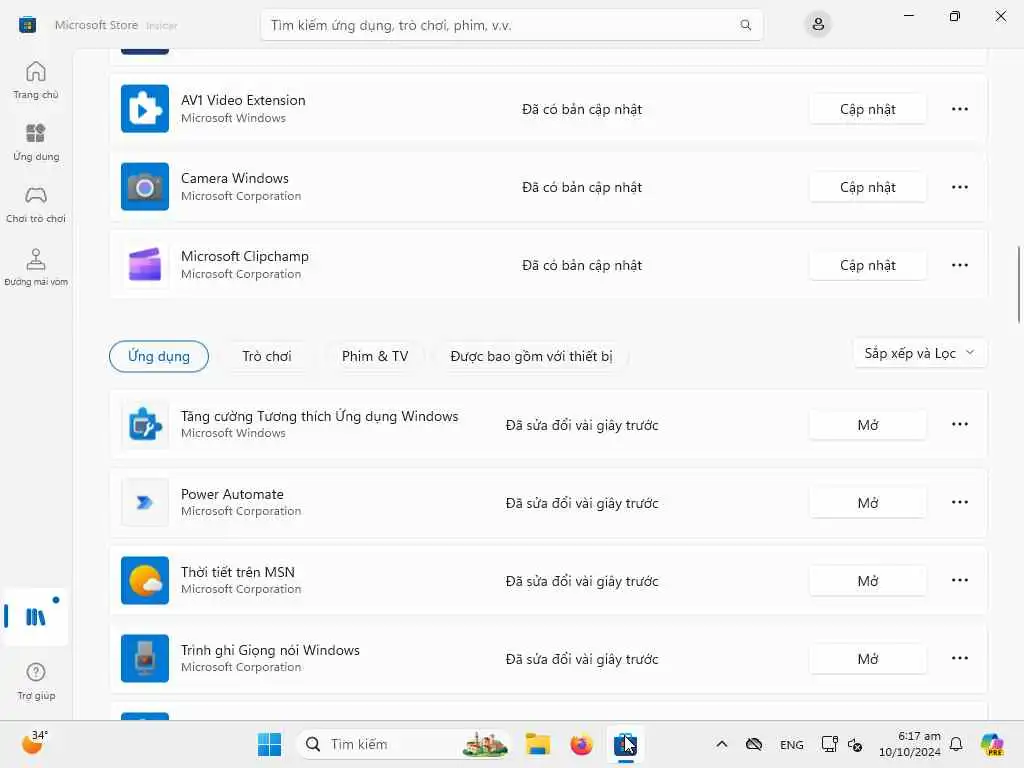The height and width of the screenshot is (768, 1024).
Task: Open more options for Microsoft Clipchamp
Action: point(959,265)
